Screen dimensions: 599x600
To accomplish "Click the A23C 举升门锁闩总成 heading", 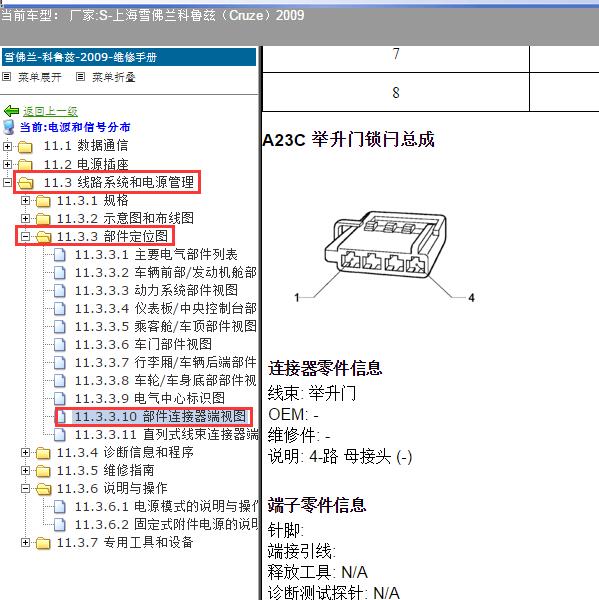I will pos(349,139).
